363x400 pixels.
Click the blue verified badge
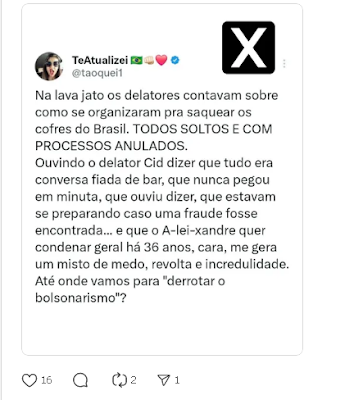tap(175, 60)
